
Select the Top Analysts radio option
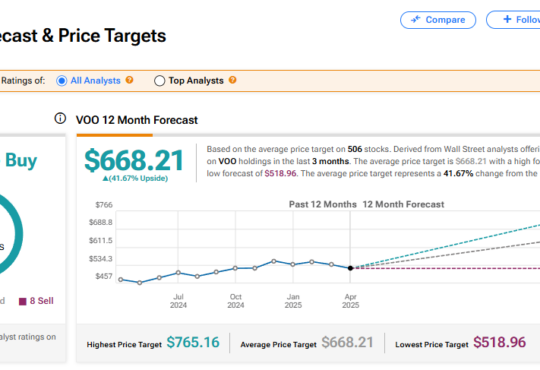coord(159,81)
